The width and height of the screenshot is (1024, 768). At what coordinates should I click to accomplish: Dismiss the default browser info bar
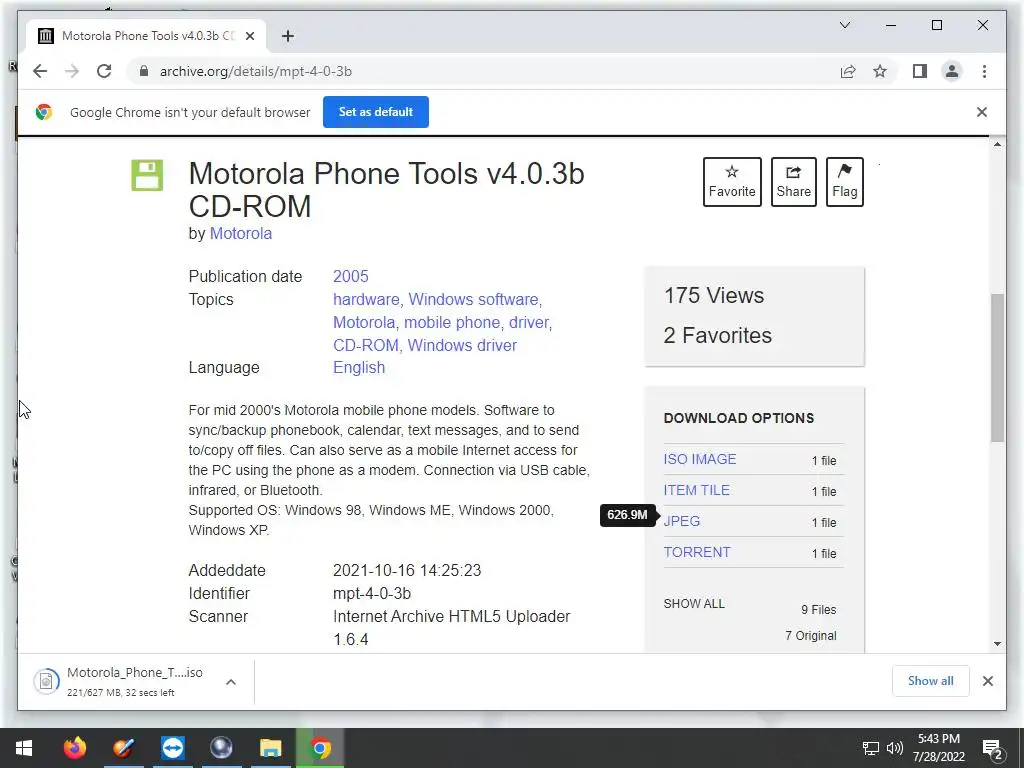(982, 112)
